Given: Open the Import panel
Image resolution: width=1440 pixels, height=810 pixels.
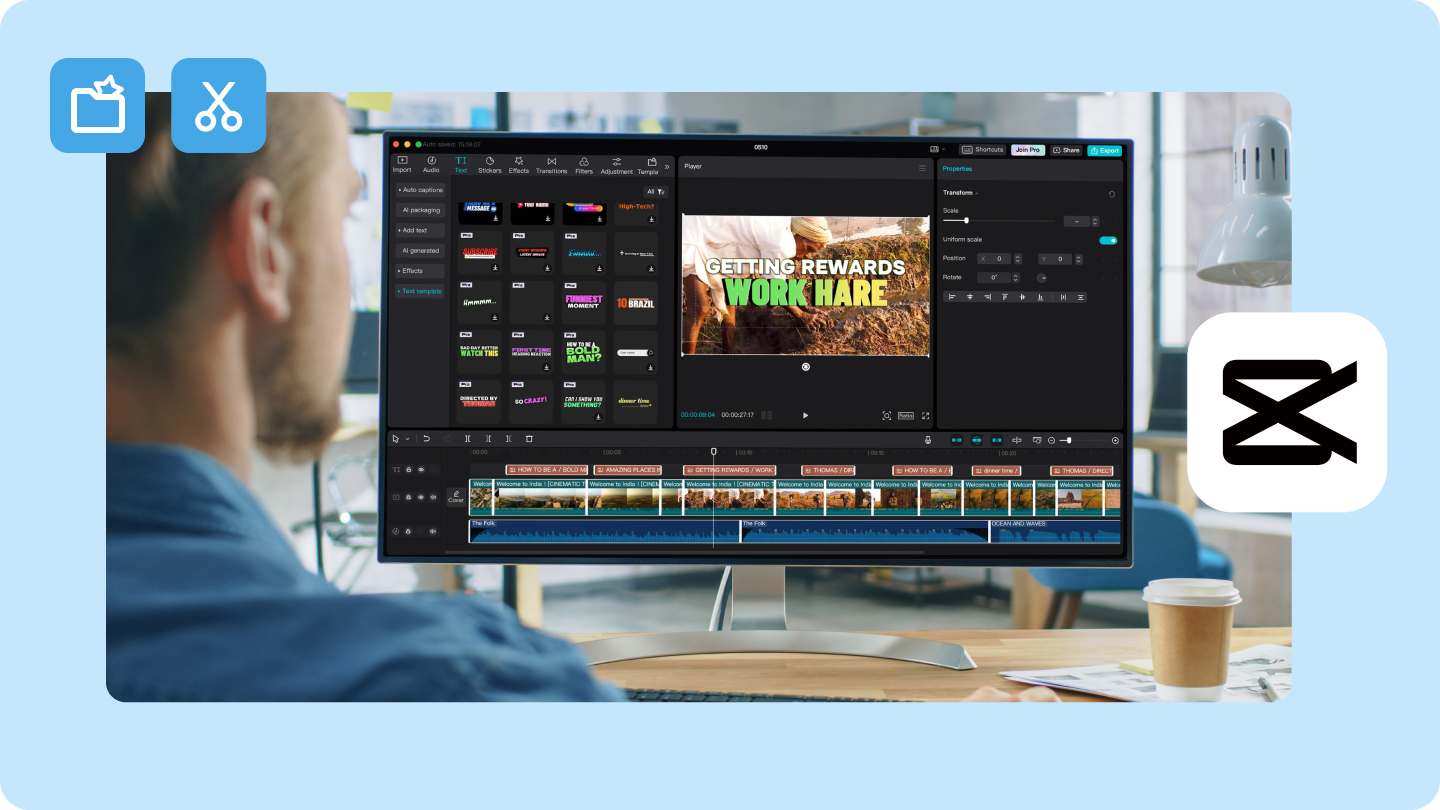Looking at the screenshot, I should [x=402, y=164].
